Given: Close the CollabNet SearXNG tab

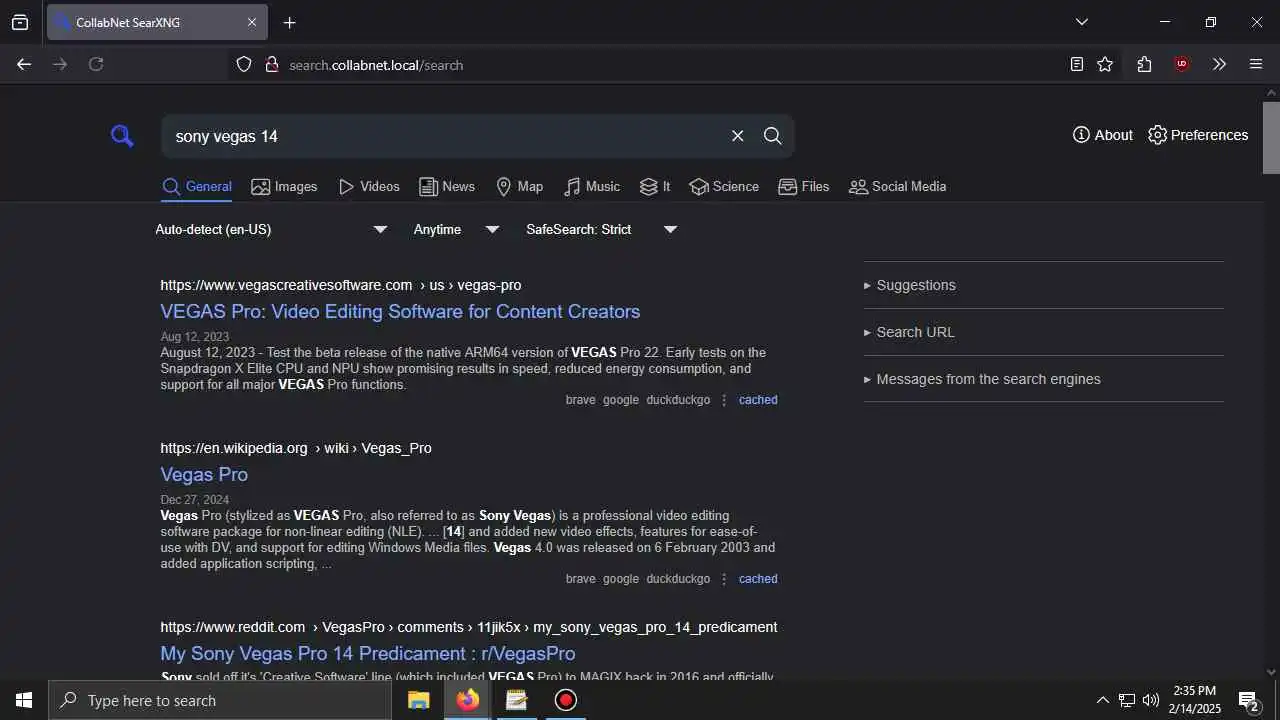Looking at the screenshot, I should pos(252,22).
